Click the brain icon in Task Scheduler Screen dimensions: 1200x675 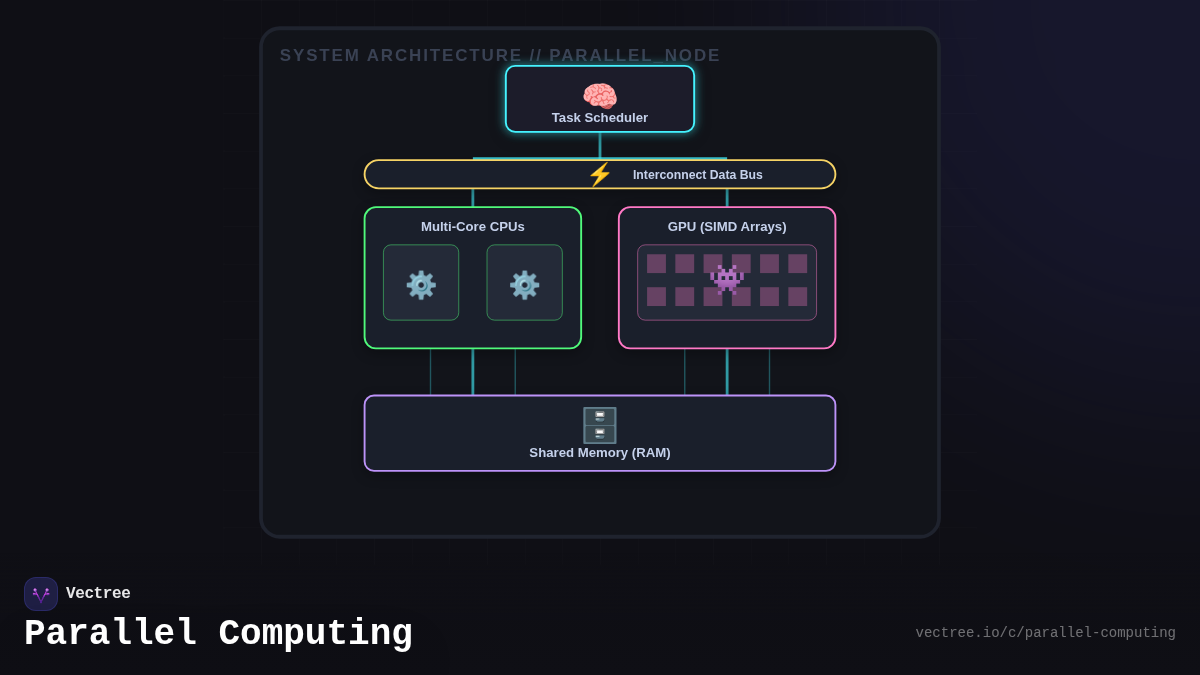tap(601, 94)
